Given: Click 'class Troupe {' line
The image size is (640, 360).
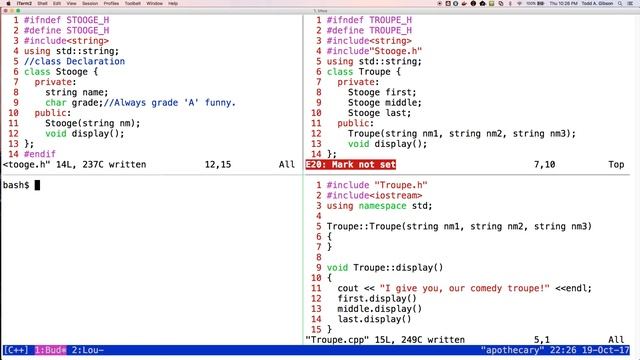Looking at the screenshot, I should pos(364,72).
